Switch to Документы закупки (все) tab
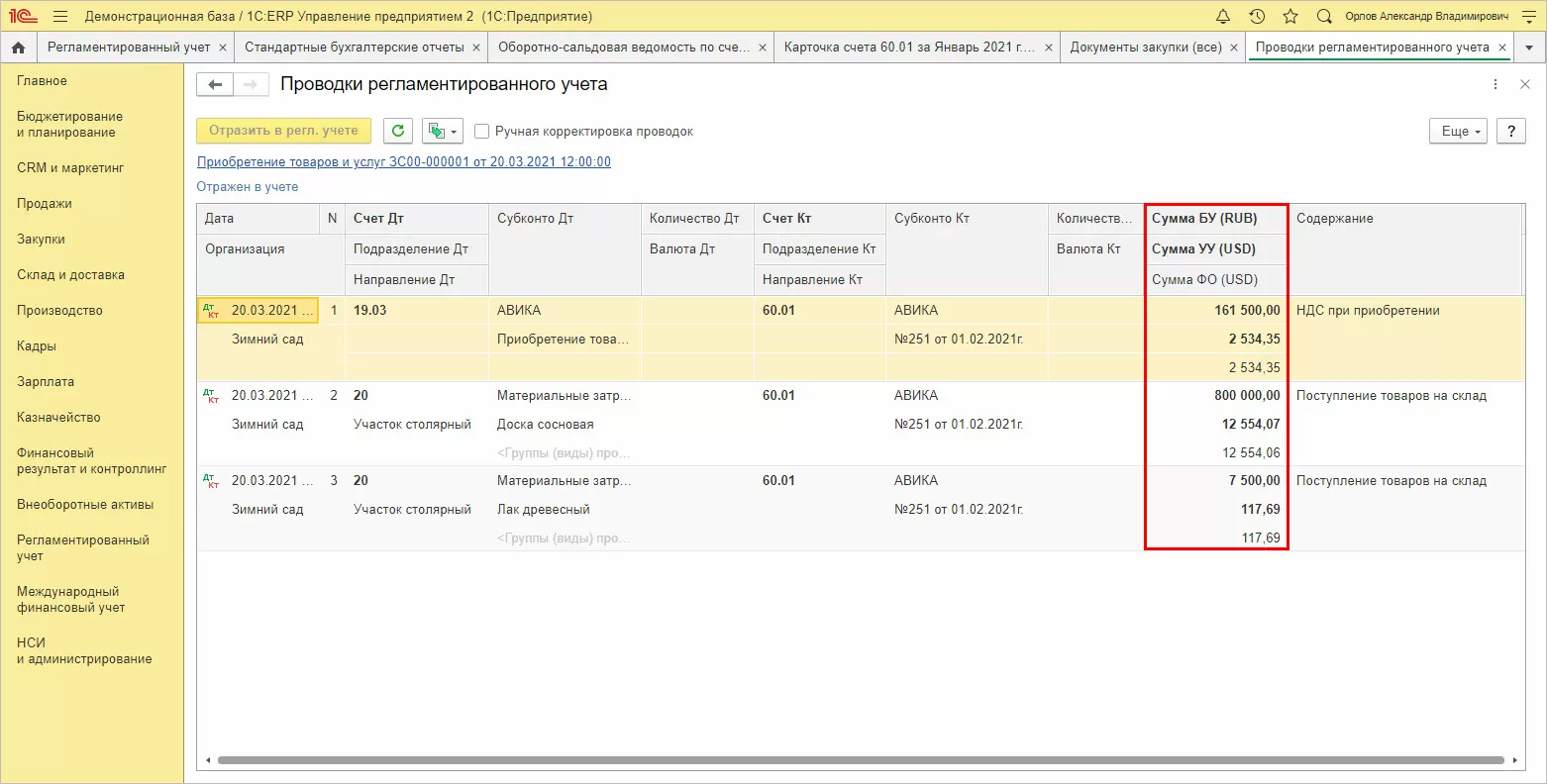 click(x=1145, y=48)
